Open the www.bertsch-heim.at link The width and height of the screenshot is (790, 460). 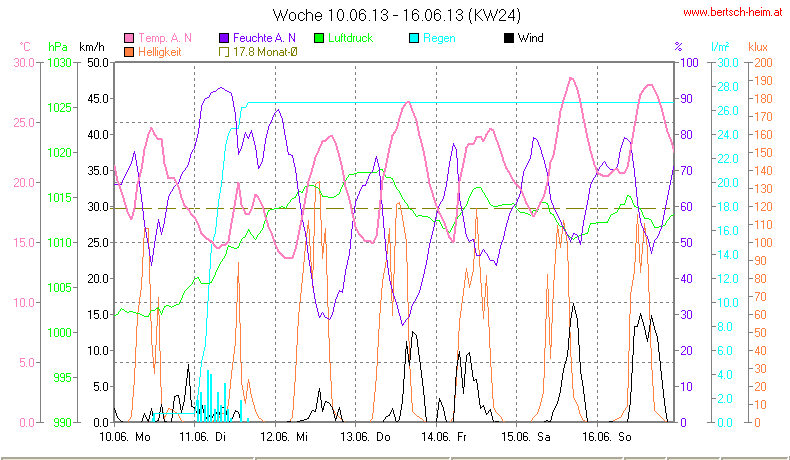[x=733, y=12]
